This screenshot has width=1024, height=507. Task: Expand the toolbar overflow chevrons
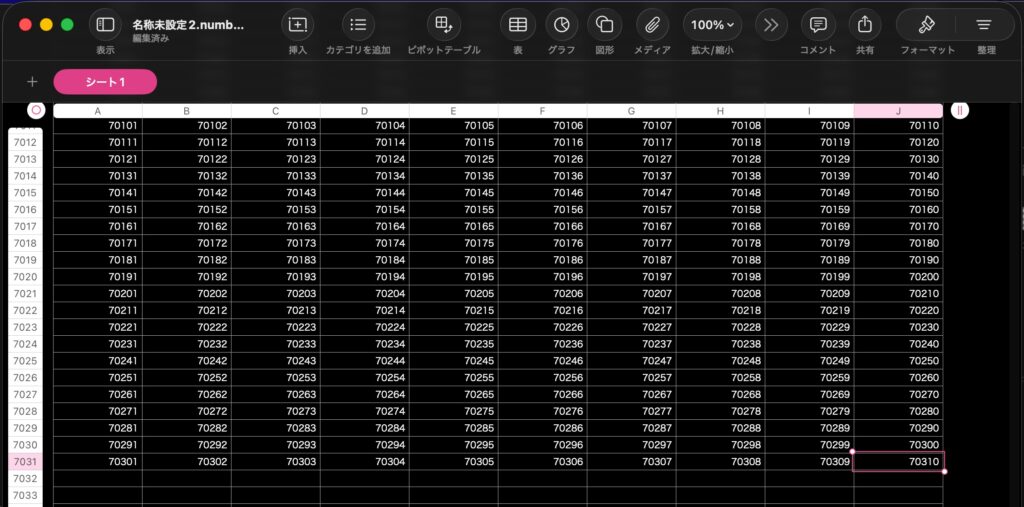[770, 25]
